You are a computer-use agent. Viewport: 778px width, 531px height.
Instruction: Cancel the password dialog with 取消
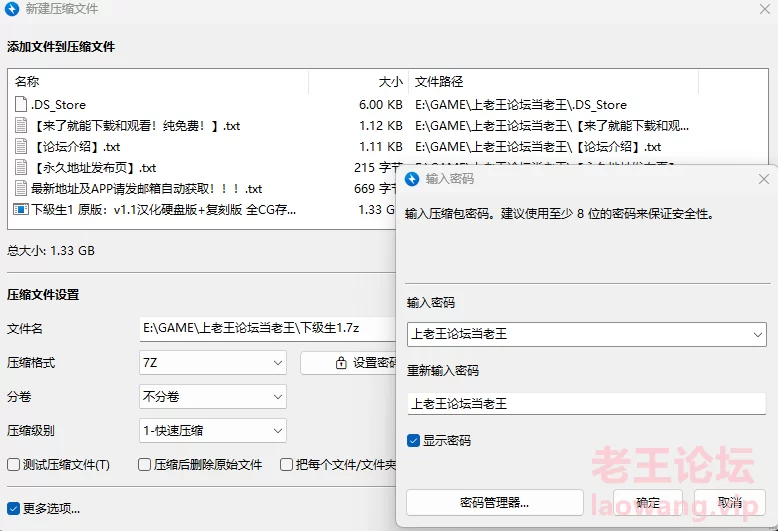click(730, 503)
